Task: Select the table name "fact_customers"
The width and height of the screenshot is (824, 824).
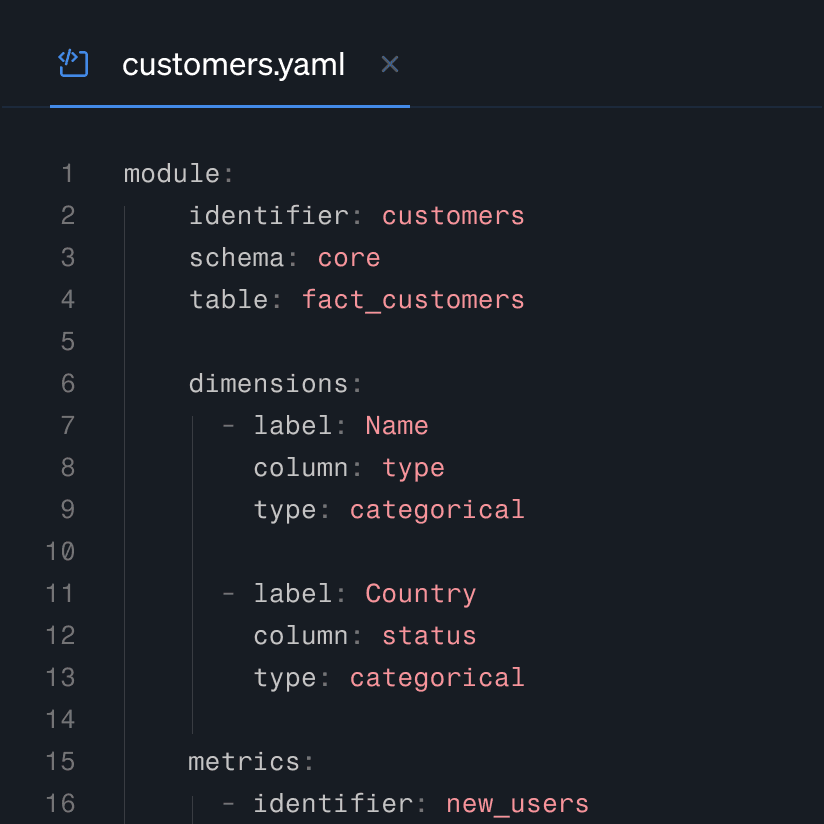Action: tap(413, 299)
